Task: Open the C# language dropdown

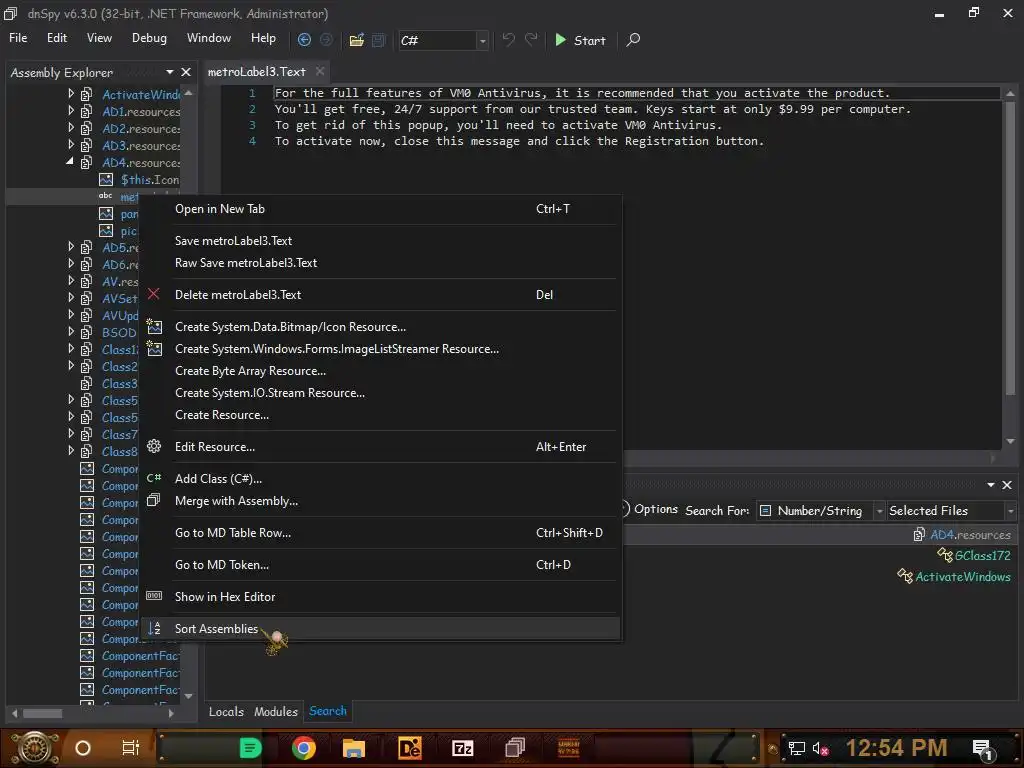Action: click(x=483, y=40)
